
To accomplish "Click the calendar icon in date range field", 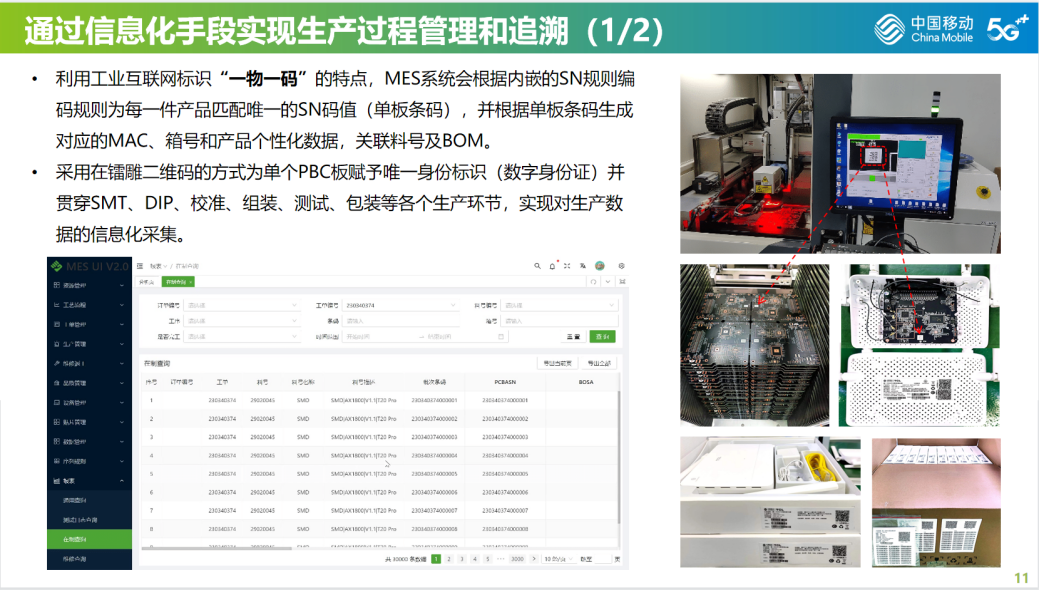I will pyautogui.click(x=501, y=337).
